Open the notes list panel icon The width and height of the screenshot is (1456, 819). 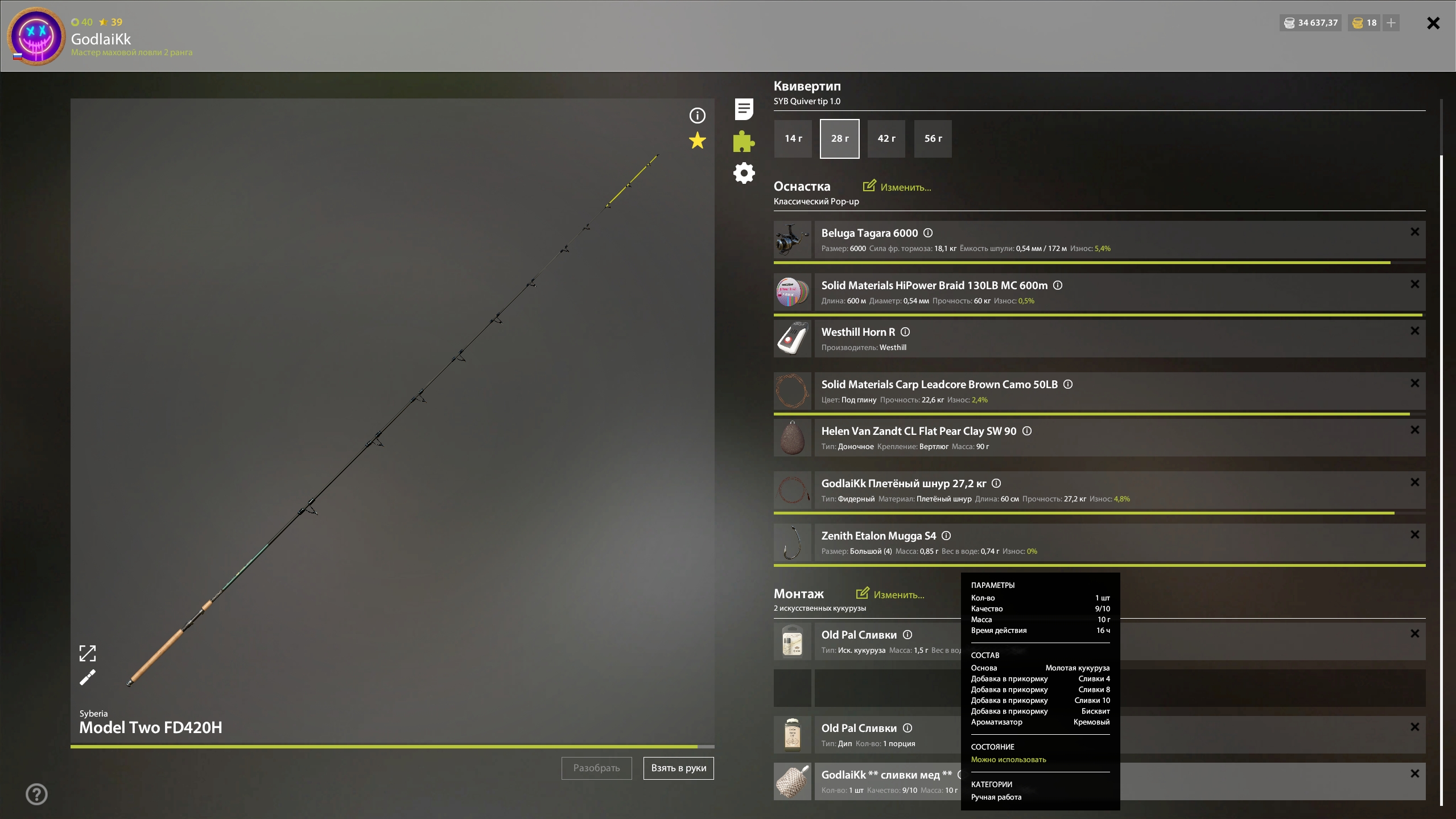pos(744,109)
